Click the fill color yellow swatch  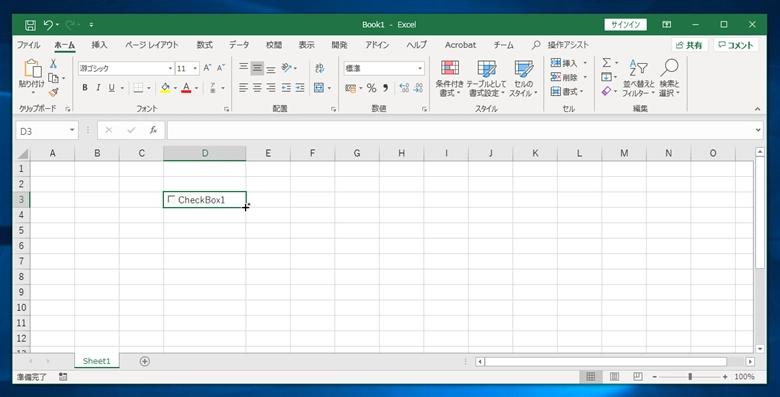pos(165,88)
